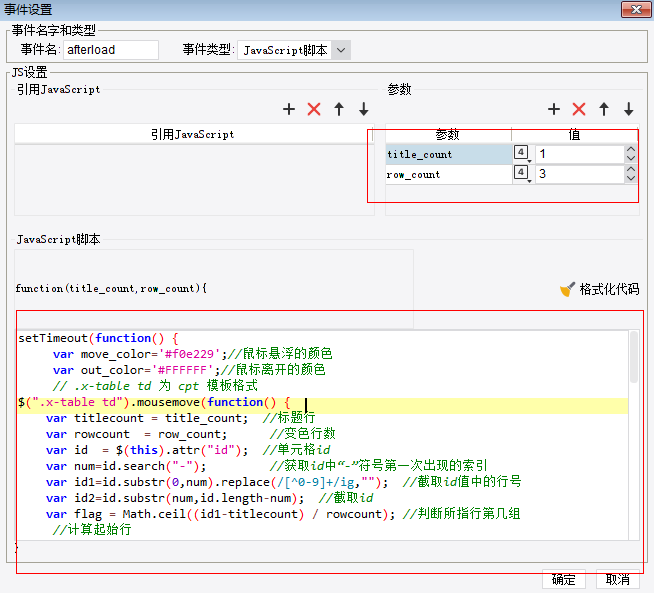
Task: Increase title_count value with up arrow
Action: [631, 149]
